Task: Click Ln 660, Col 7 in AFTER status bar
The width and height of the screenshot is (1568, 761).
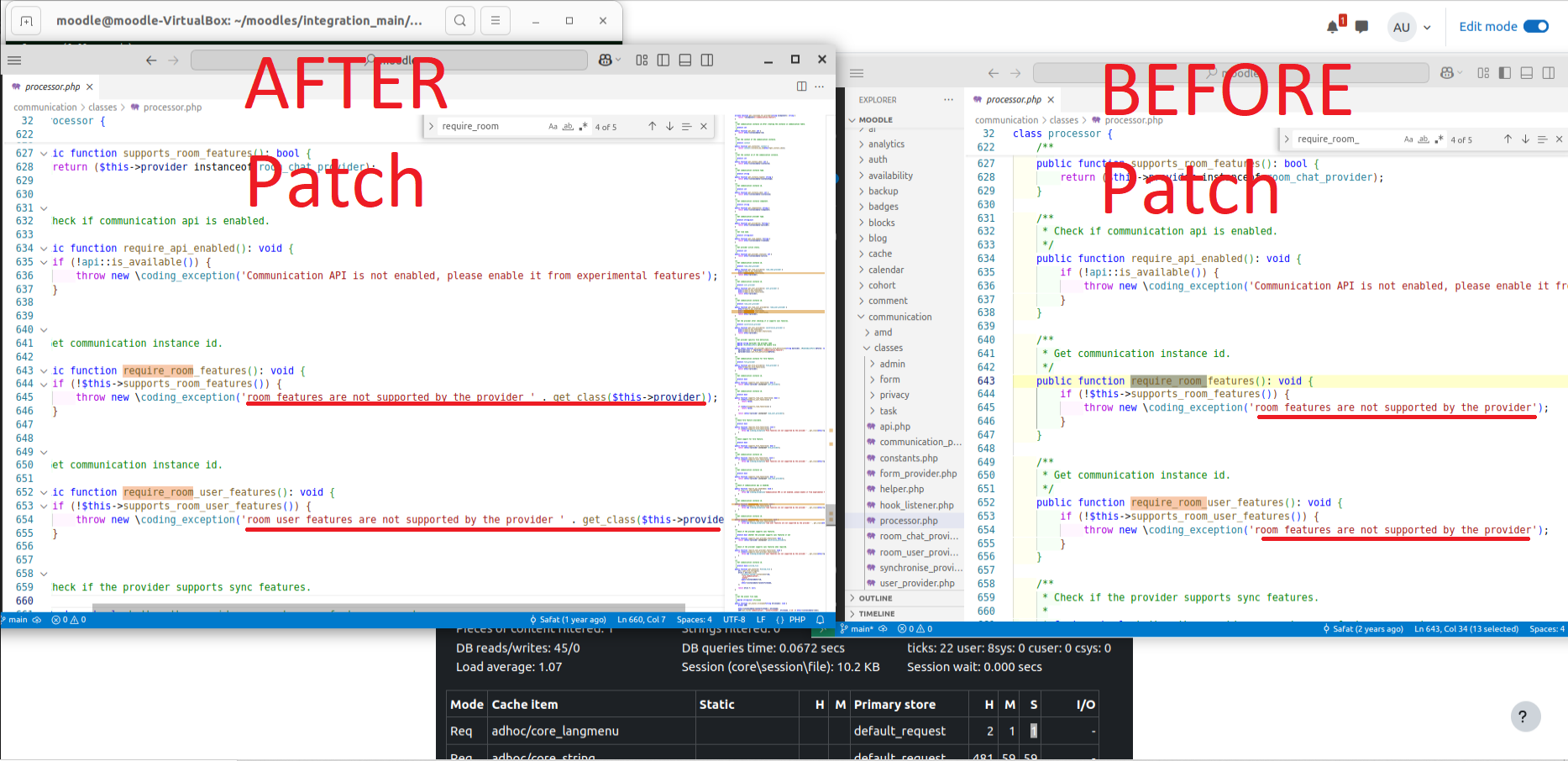Action: [642, 620]
